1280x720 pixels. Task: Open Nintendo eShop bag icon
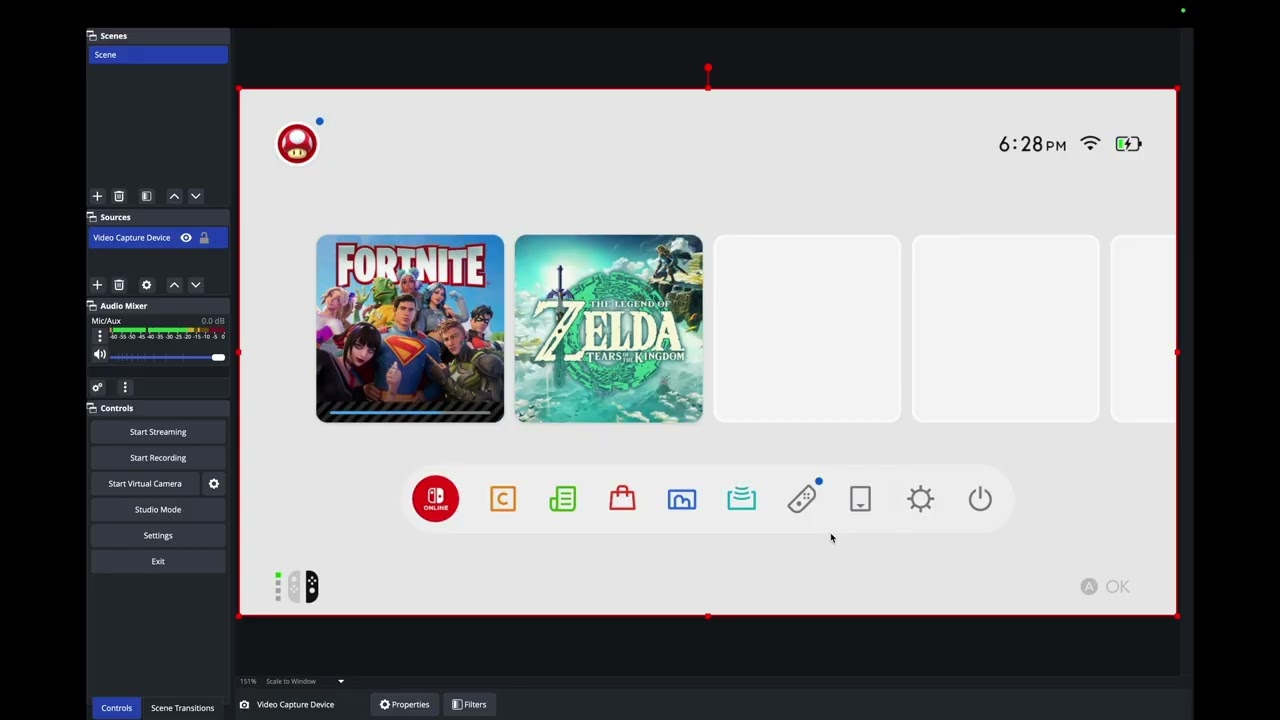[x=622, y=499]
